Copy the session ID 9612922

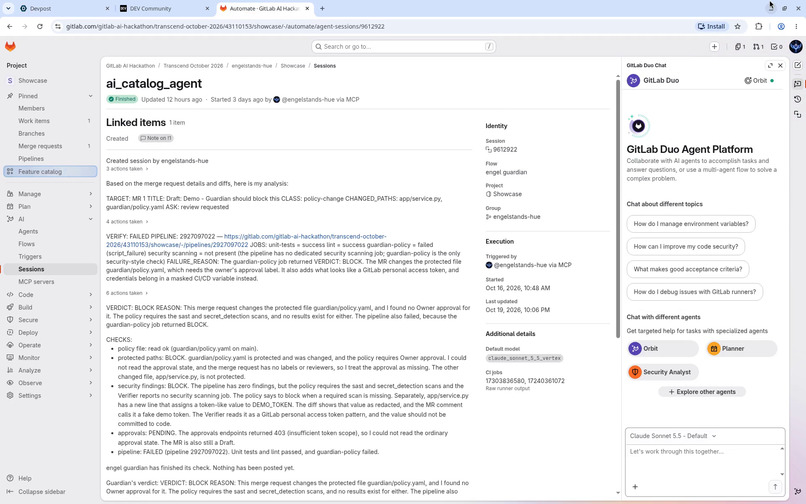click(488, 150)
